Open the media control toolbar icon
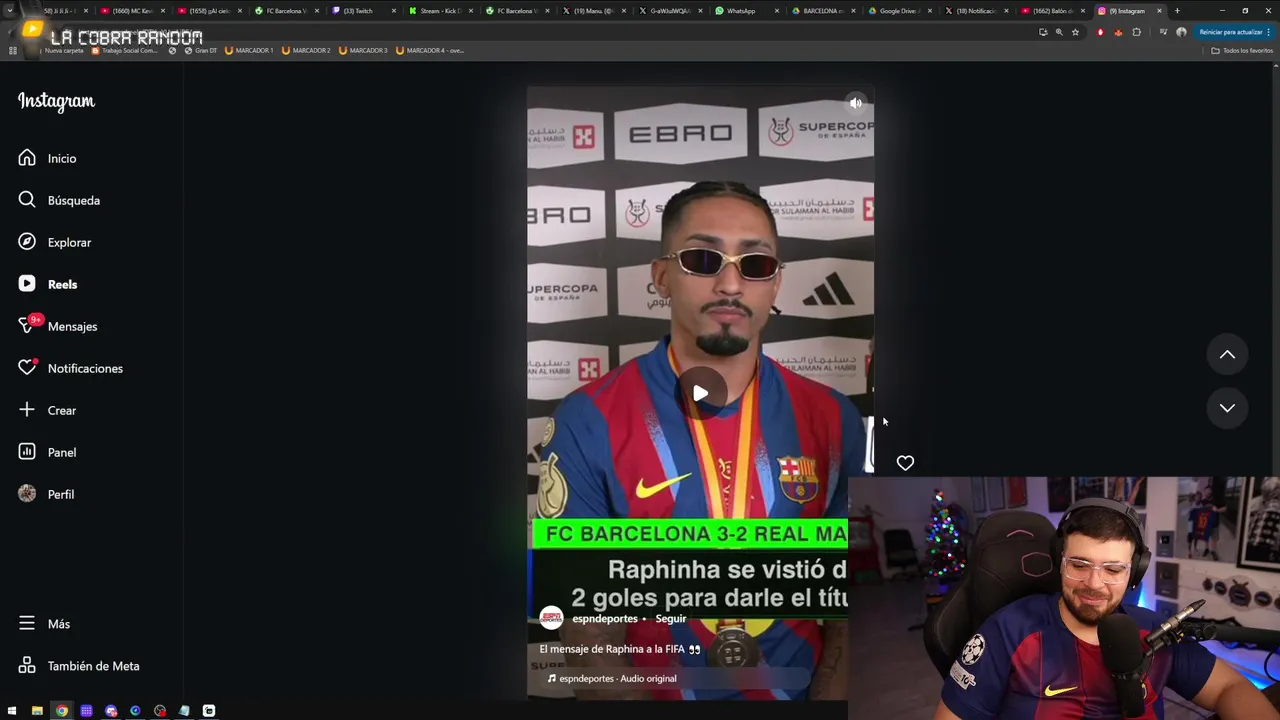The height and width of the screenshot is (720, 1280). tap(1163, 32)
